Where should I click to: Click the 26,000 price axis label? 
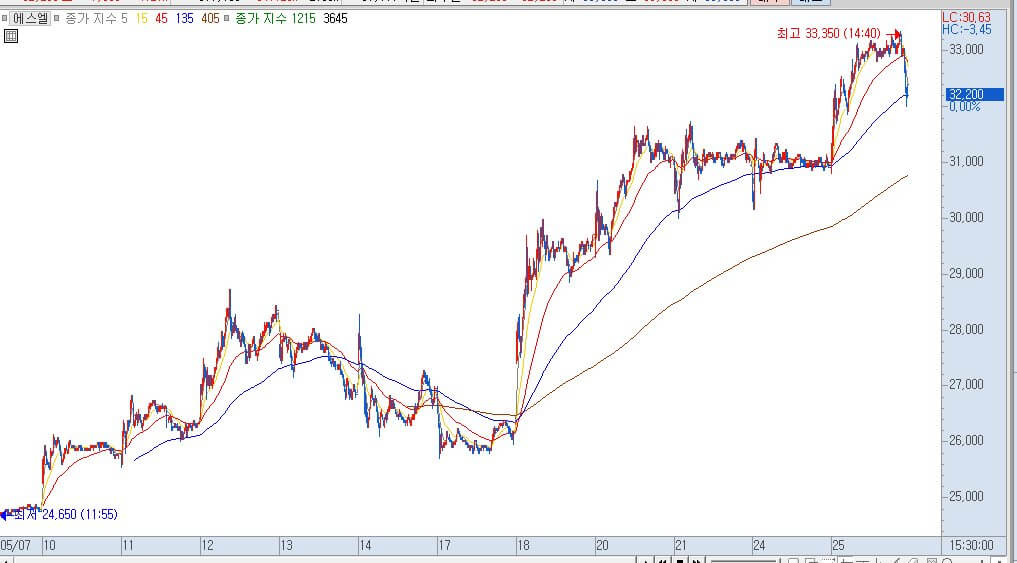pyautogui.click(x=966, y=440)
